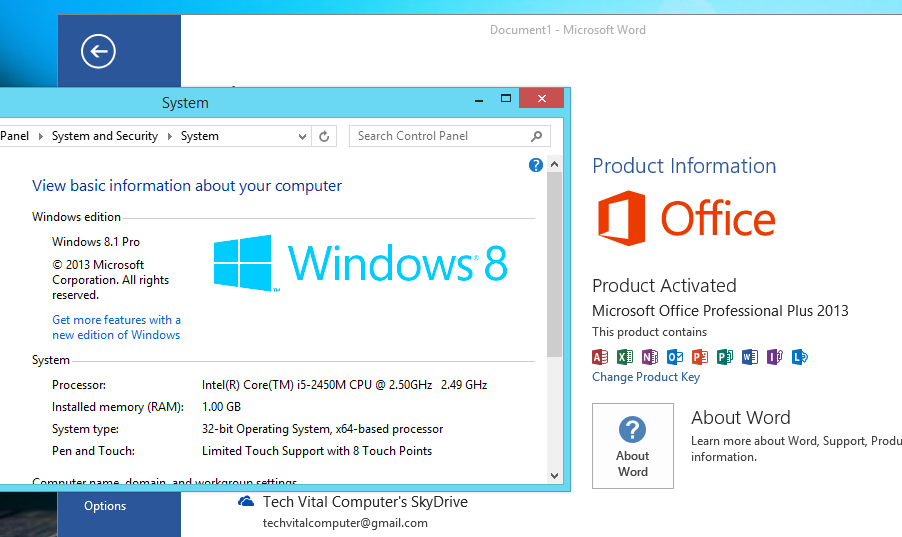
Task: Close the System window
Action: 541,98
